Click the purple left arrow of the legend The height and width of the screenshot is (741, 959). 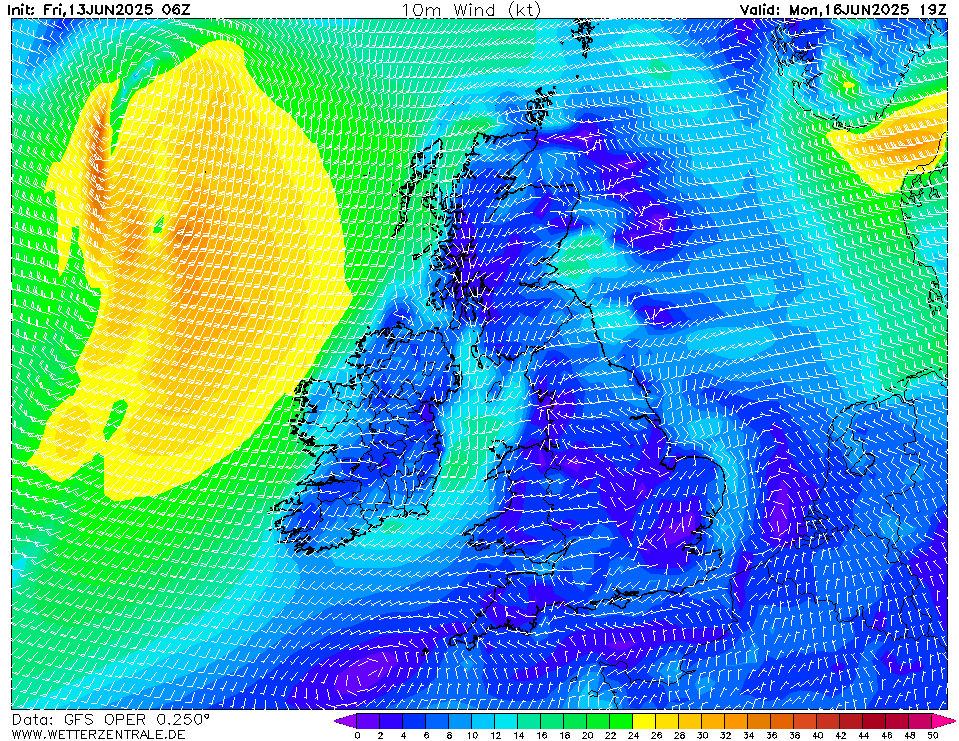click(x=346, y=720)
